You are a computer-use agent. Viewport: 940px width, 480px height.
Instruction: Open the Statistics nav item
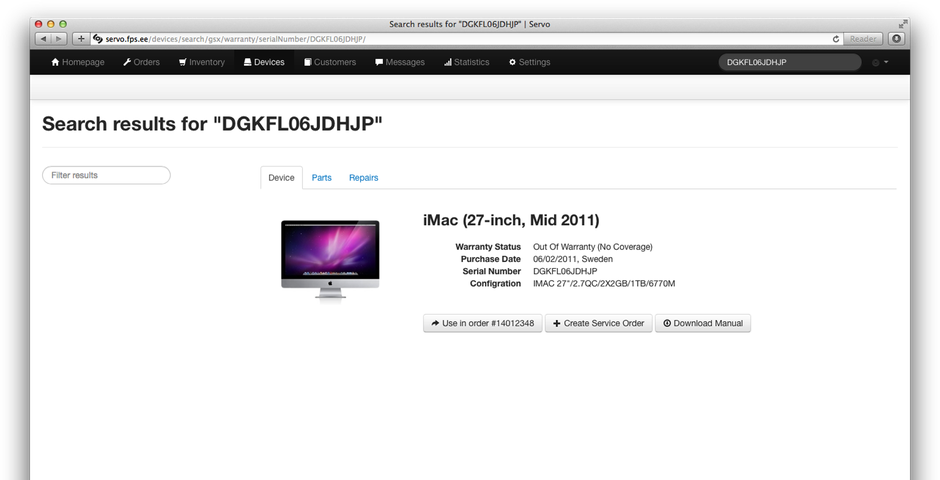466,62
